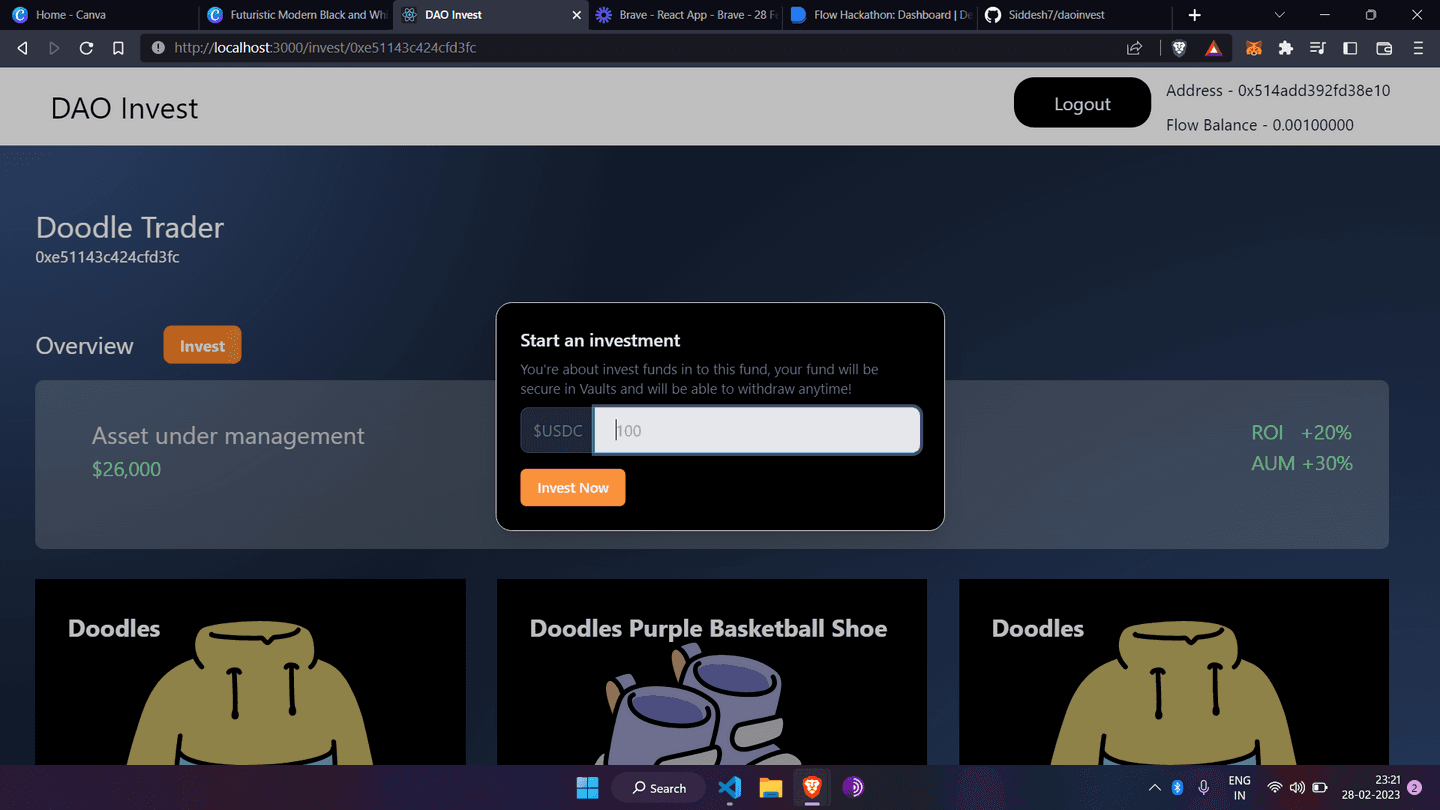
Task: Open the Brave Shields lion icon
Action: click(x=1179, y=48)
